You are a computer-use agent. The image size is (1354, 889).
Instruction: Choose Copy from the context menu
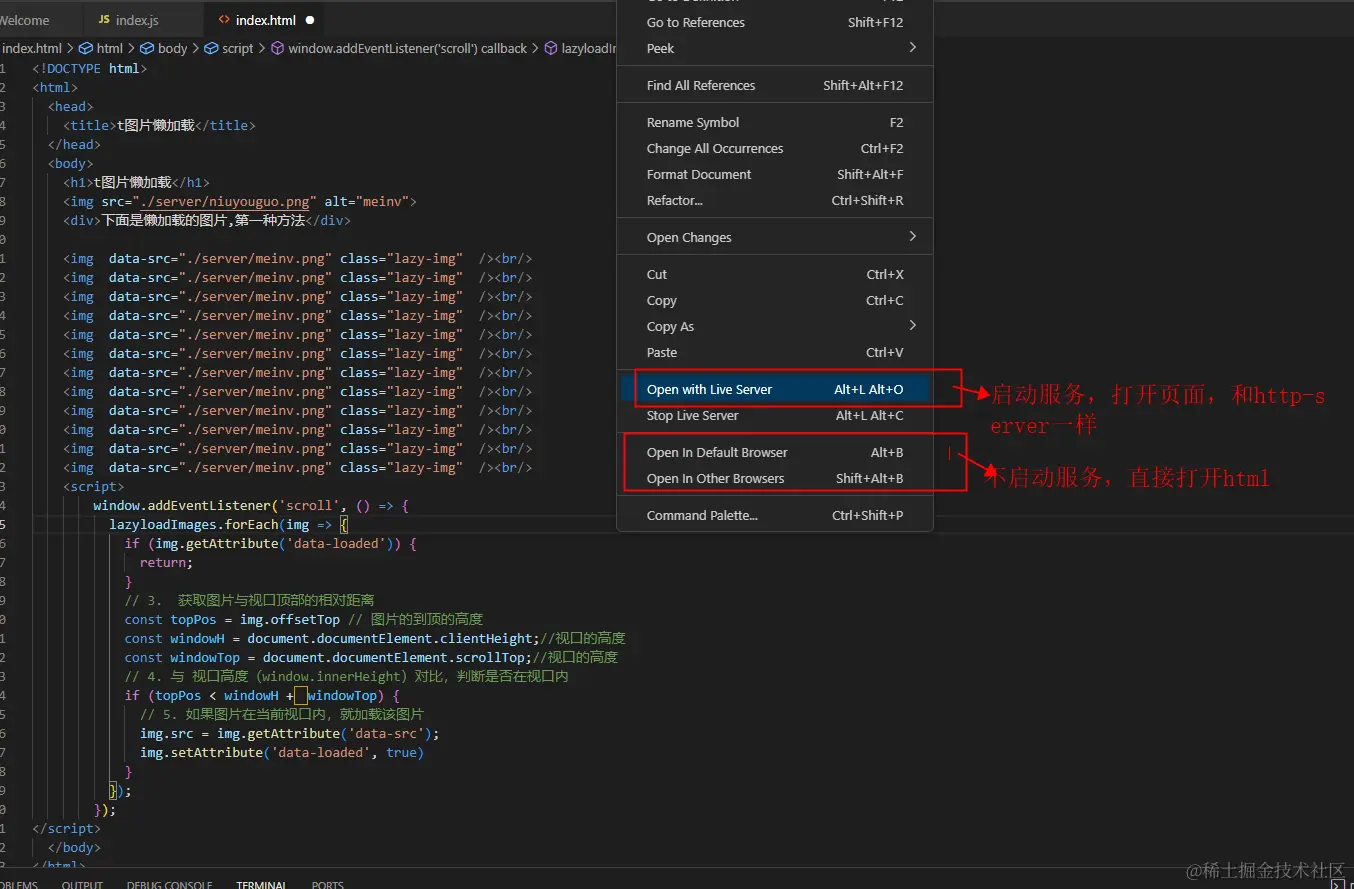coord(775,300)
